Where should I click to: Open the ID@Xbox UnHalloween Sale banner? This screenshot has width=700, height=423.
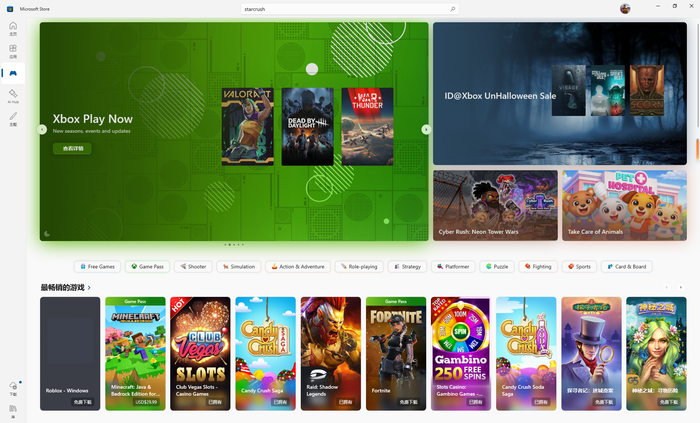(560, 94)
